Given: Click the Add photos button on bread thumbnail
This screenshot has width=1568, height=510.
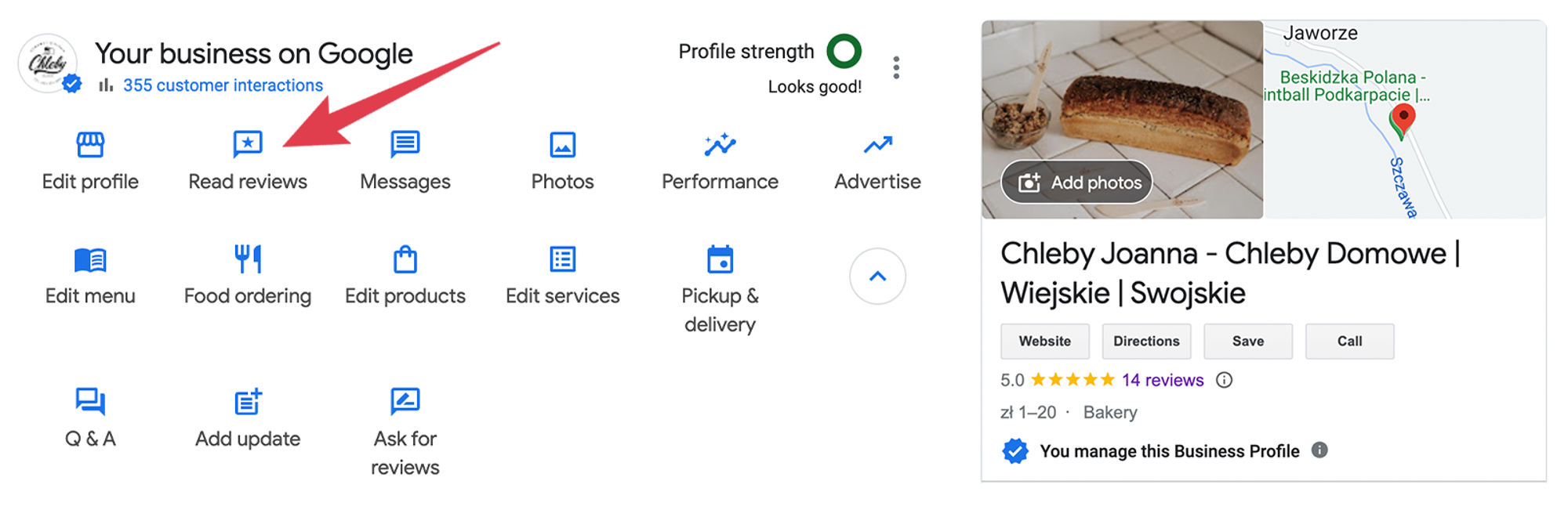Looking at the screenshot, I should [1079, 183].
